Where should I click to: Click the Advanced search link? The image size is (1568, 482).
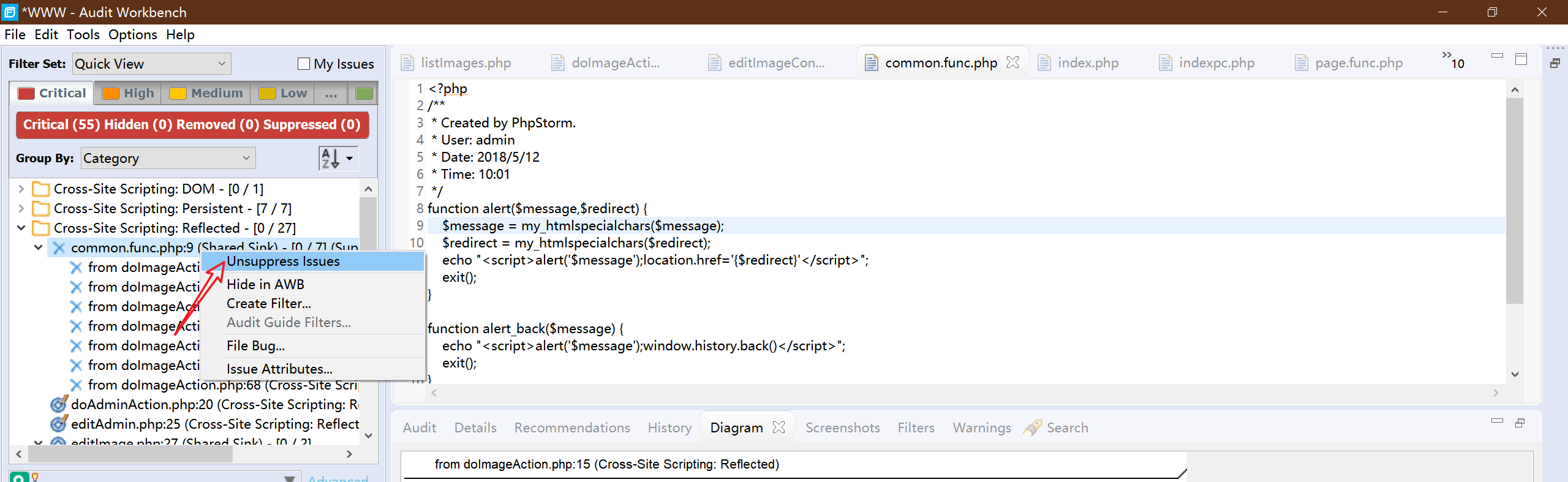[339, 478]
